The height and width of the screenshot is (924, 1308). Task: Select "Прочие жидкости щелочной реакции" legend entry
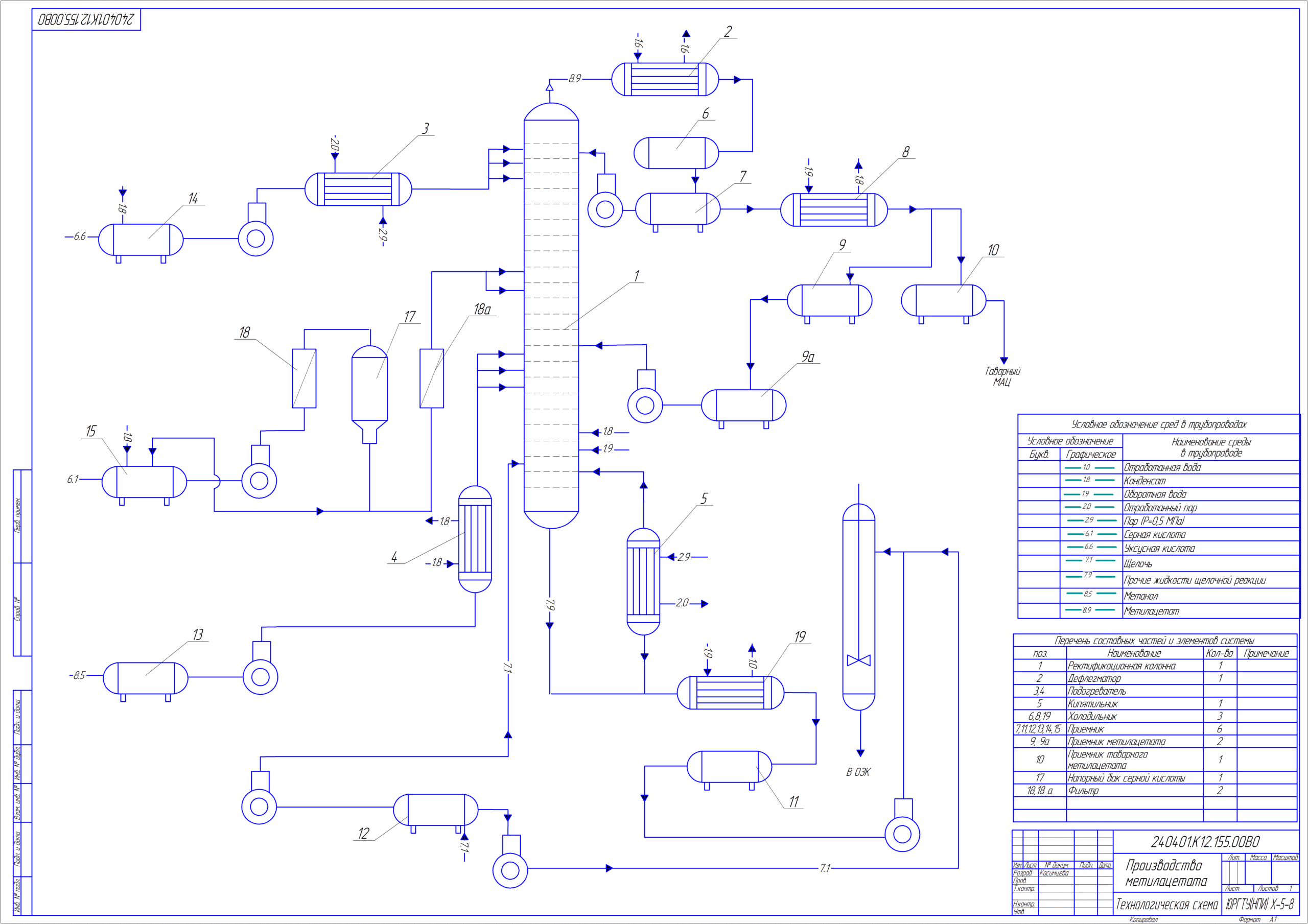[1195, 580]
